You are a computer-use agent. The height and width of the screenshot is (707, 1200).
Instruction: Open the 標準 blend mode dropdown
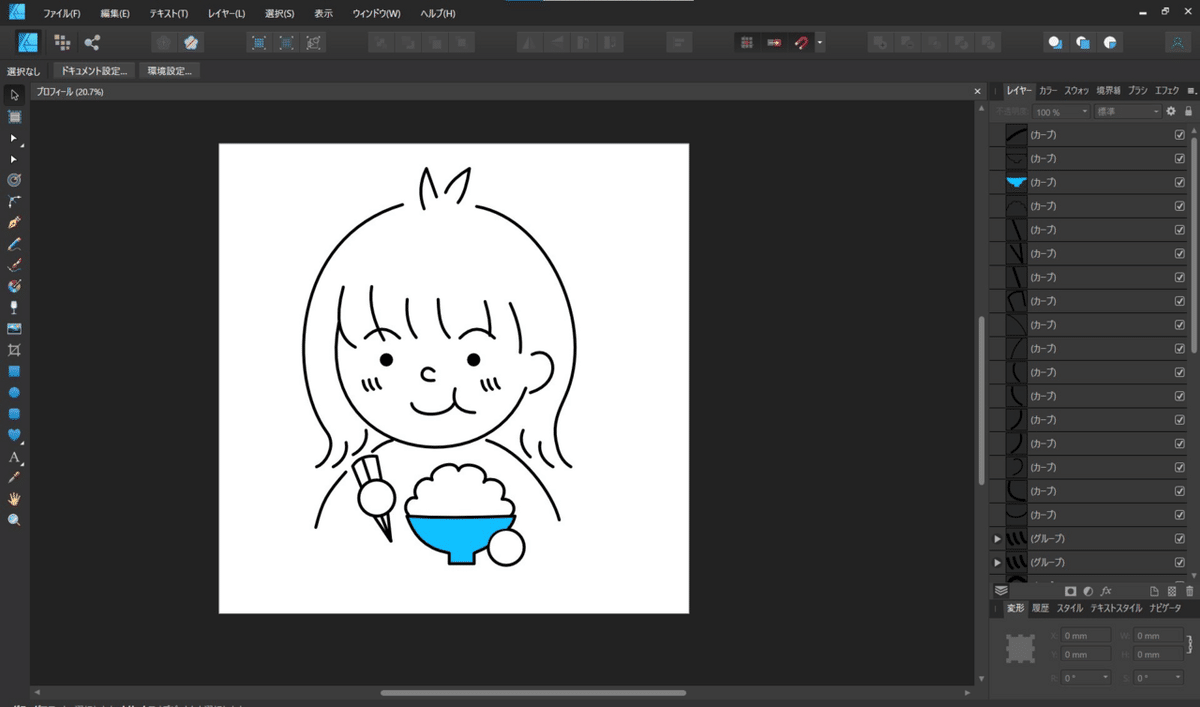(1128, 111)
